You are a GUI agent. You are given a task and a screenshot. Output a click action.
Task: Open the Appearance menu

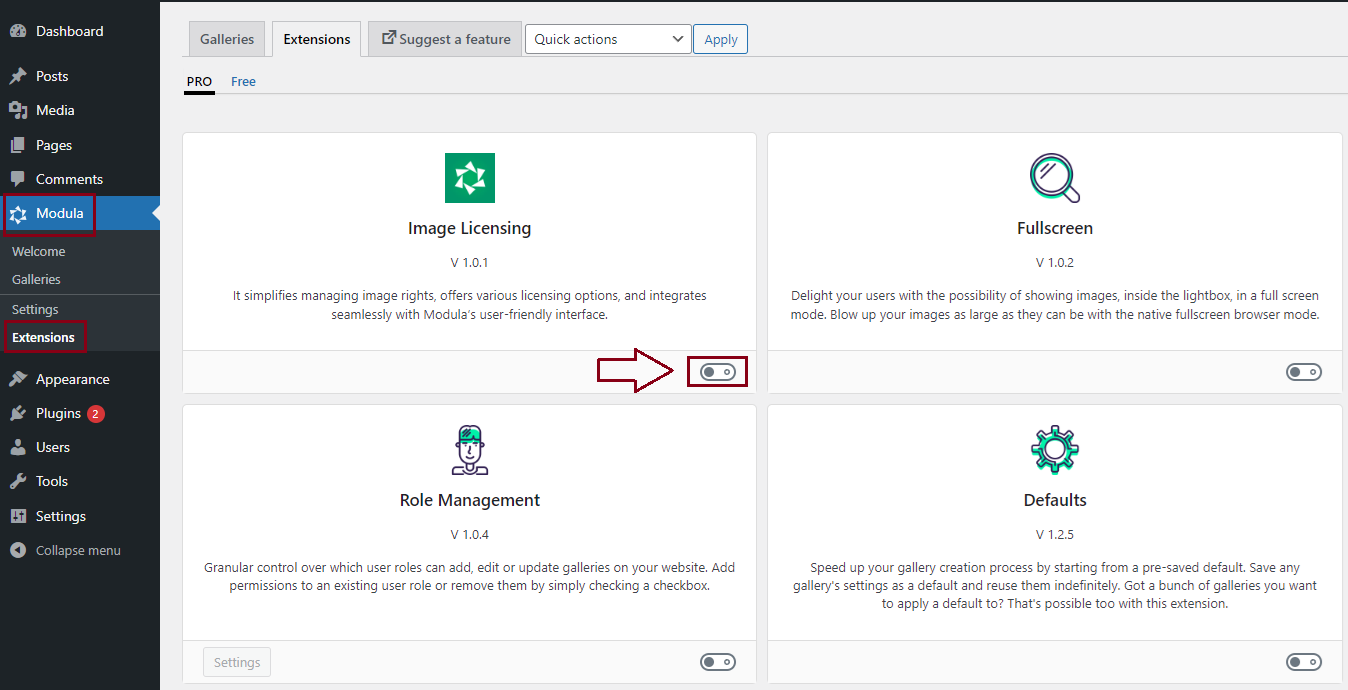click(x=72, y=379)
